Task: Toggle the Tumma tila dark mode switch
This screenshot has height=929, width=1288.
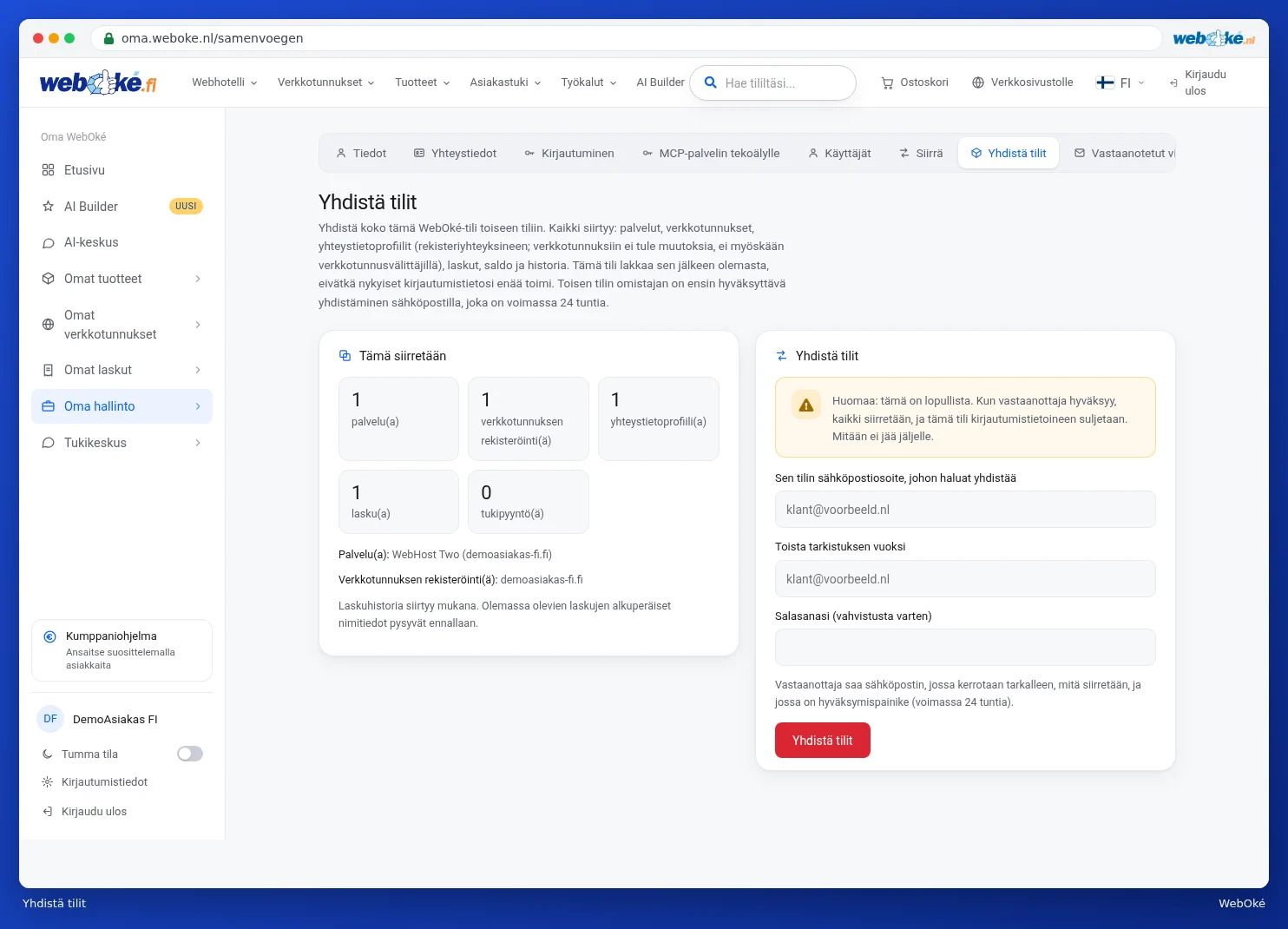Action: (190, 754)
